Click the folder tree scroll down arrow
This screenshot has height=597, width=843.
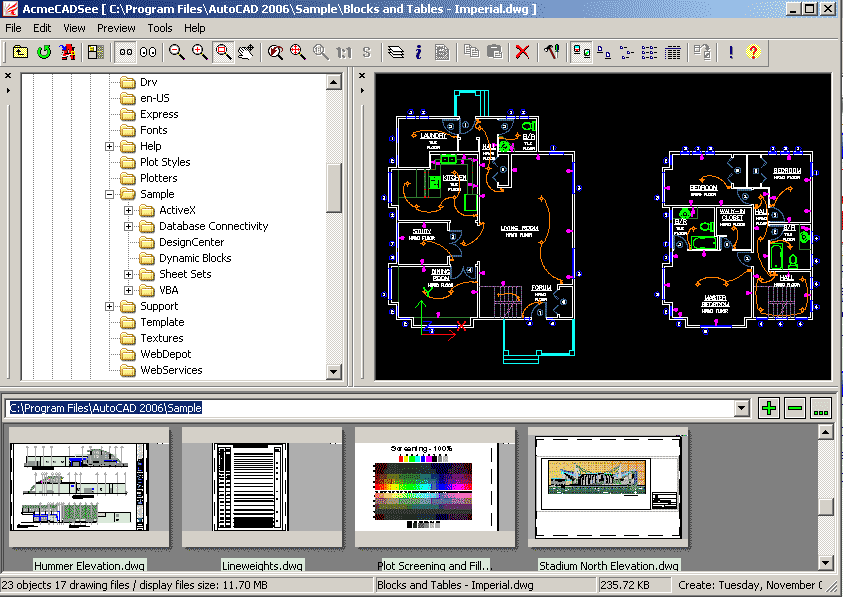pyautogui.click(x=333, y=371)
